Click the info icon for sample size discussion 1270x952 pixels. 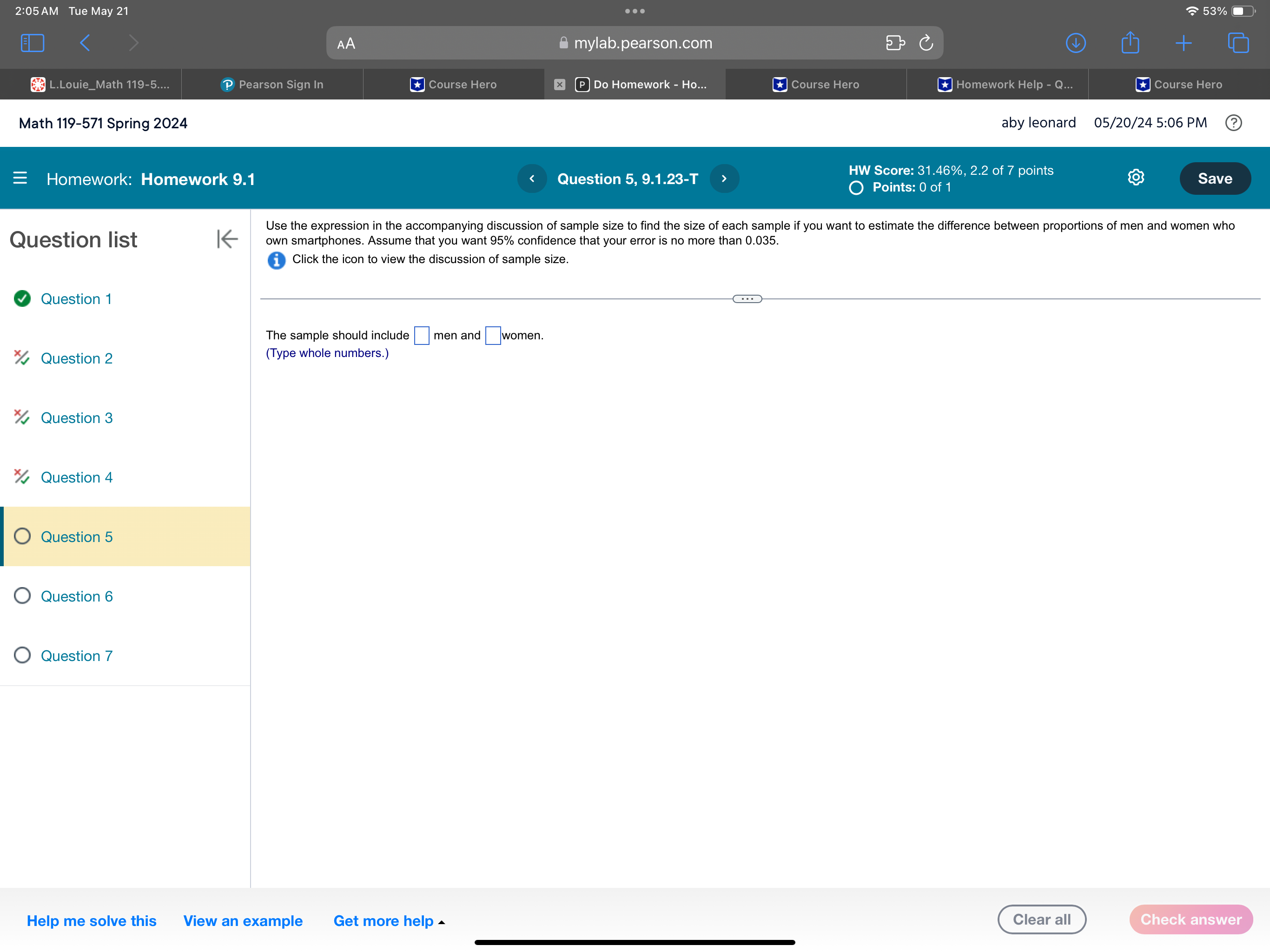(x=276, y=259)
